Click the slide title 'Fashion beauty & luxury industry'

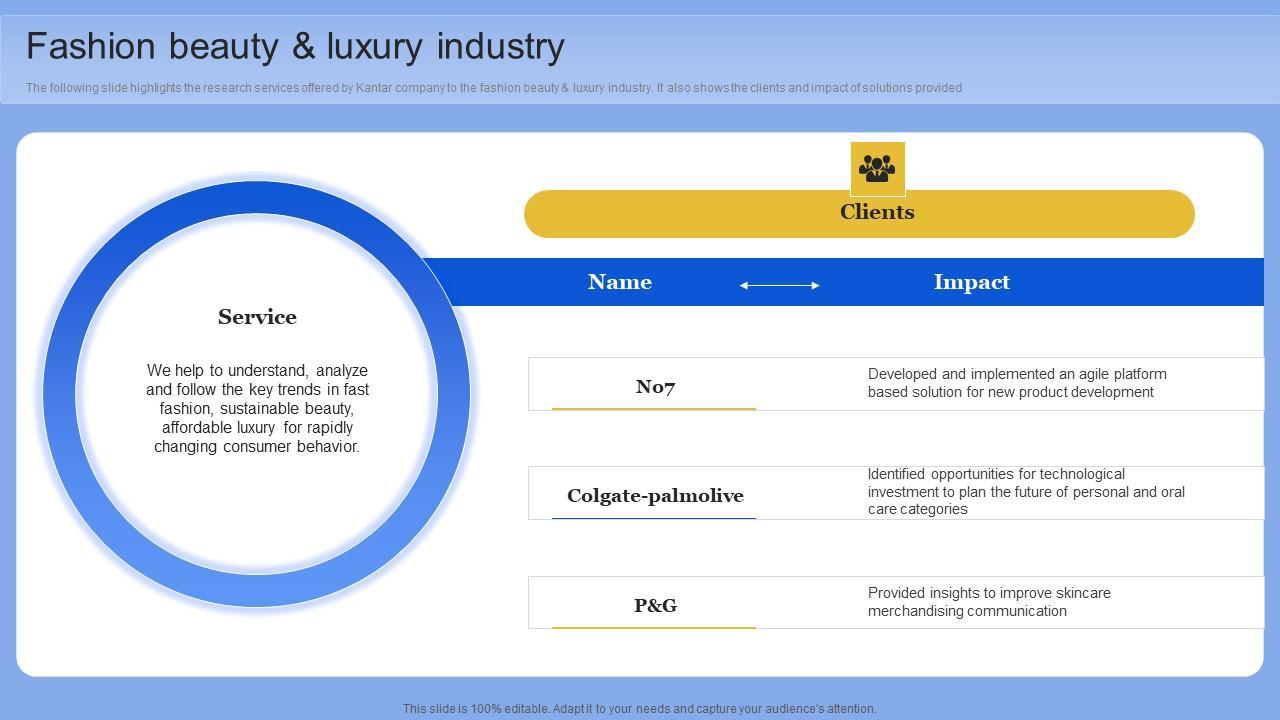295,46
